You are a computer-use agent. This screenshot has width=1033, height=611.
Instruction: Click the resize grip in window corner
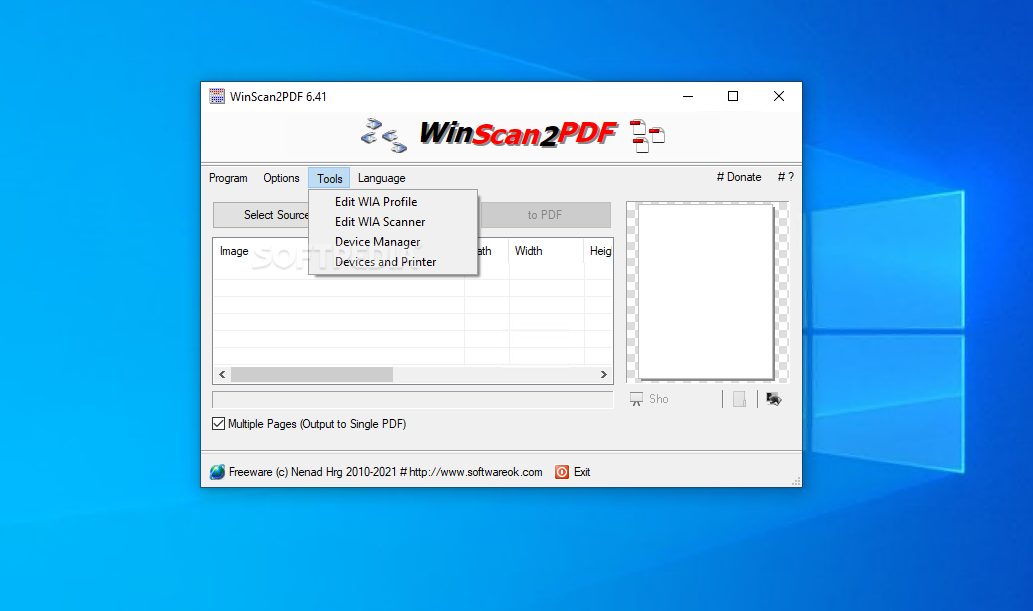coord(796,481)
